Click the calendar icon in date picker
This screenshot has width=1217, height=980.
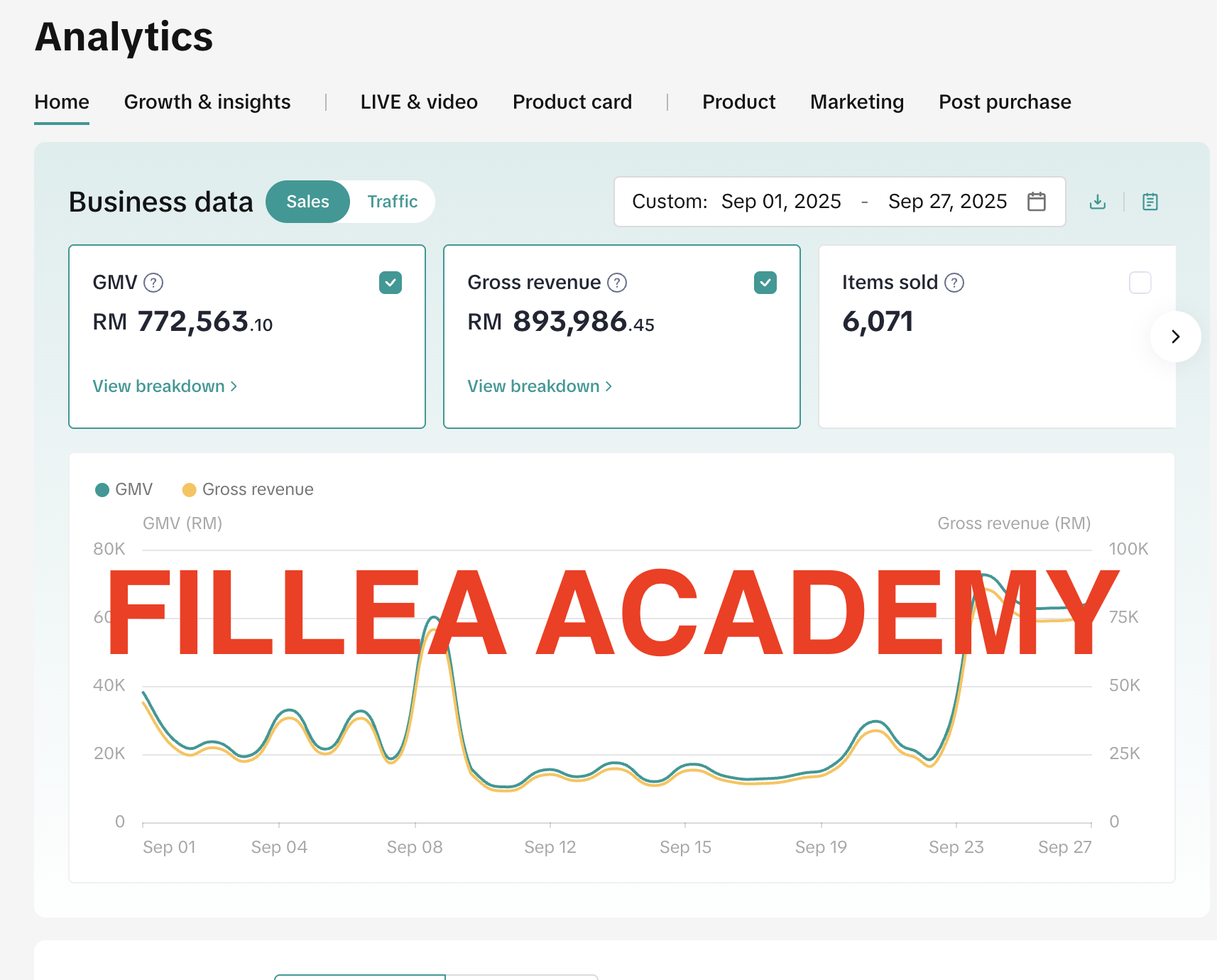[x=1036, y=202]
